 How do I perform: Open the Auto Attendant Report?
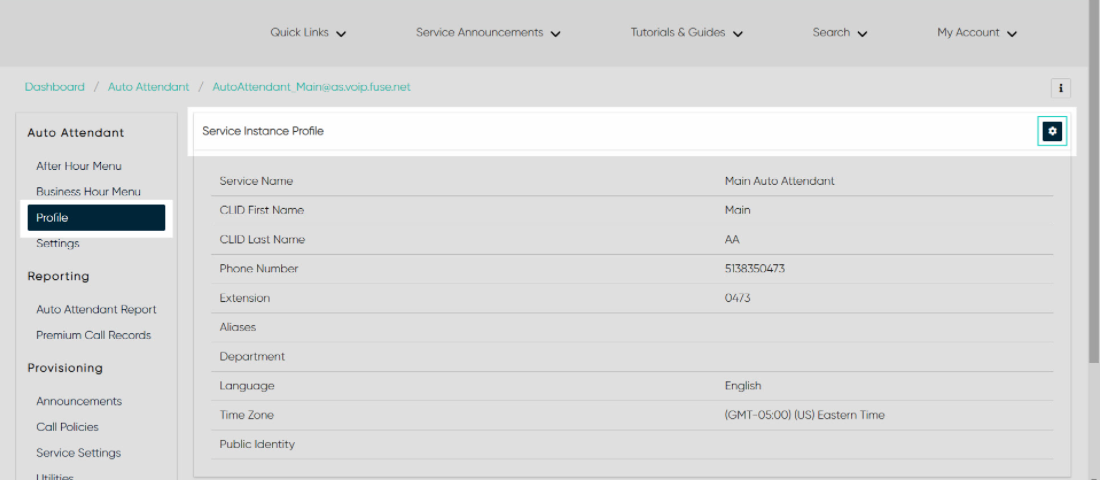tap(96, 309)
